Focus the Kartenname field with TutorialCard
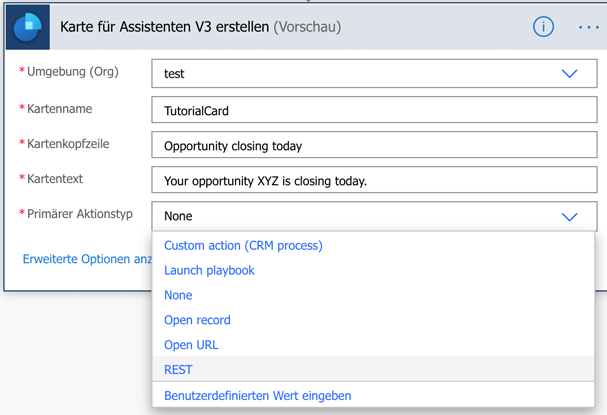Viewport: 607px width, 415px height. 374,110
